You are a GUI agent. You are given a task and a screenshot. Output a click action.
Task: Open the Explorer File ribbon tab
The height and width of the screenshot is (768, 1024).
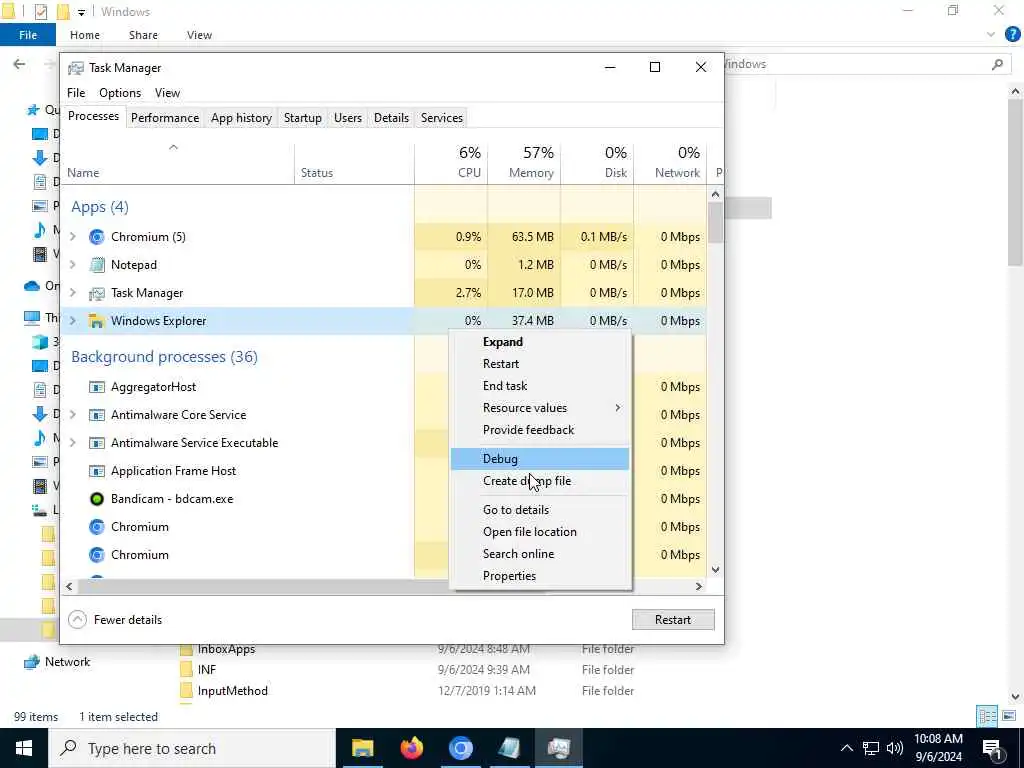[x=27, y=35]
